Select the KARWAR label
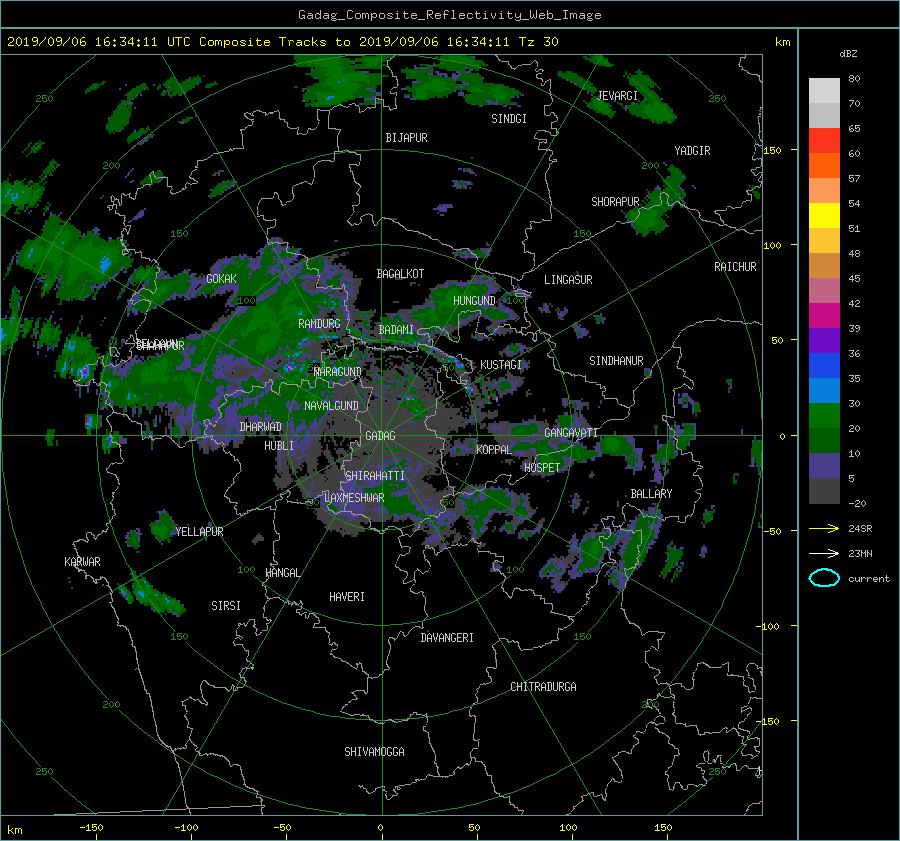Image resolution: width=900 pixels, height=841 pixels. coord(82,562)
